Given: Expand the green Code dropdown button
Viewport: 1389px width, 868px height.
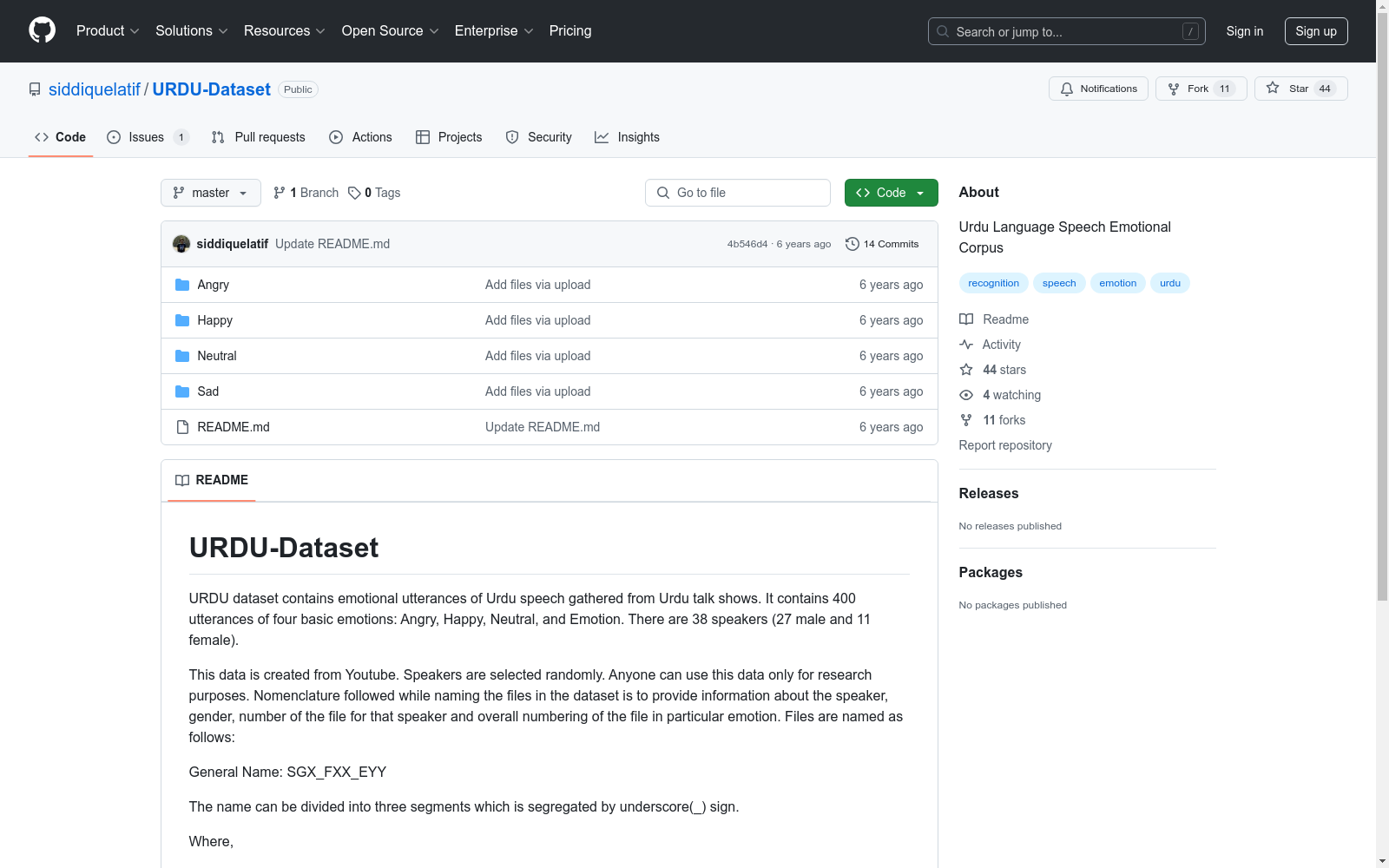Looking at the screenshot, I should (x=891, y=193).
